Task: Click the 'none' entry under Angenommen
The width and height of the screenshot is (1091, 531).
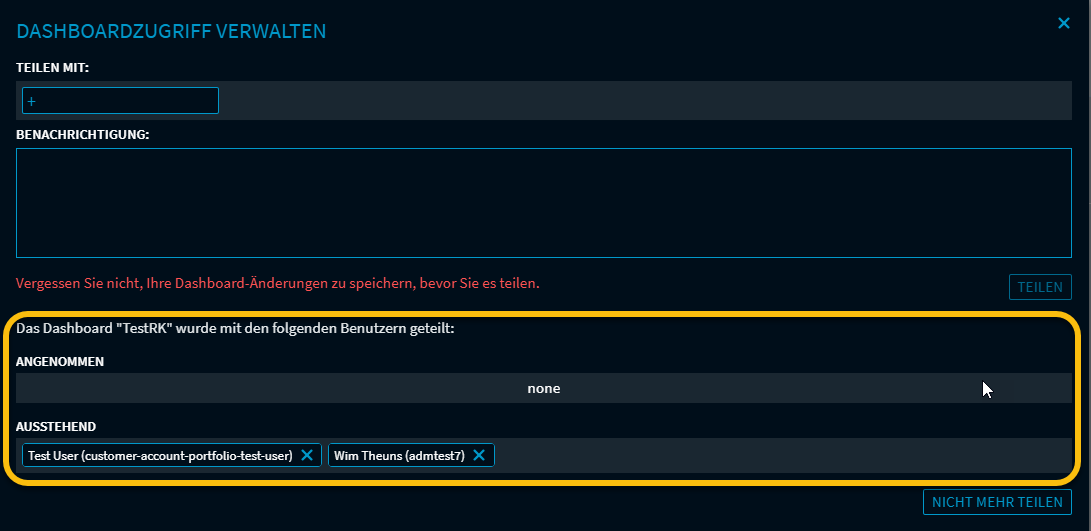Action: click(543, 388)
